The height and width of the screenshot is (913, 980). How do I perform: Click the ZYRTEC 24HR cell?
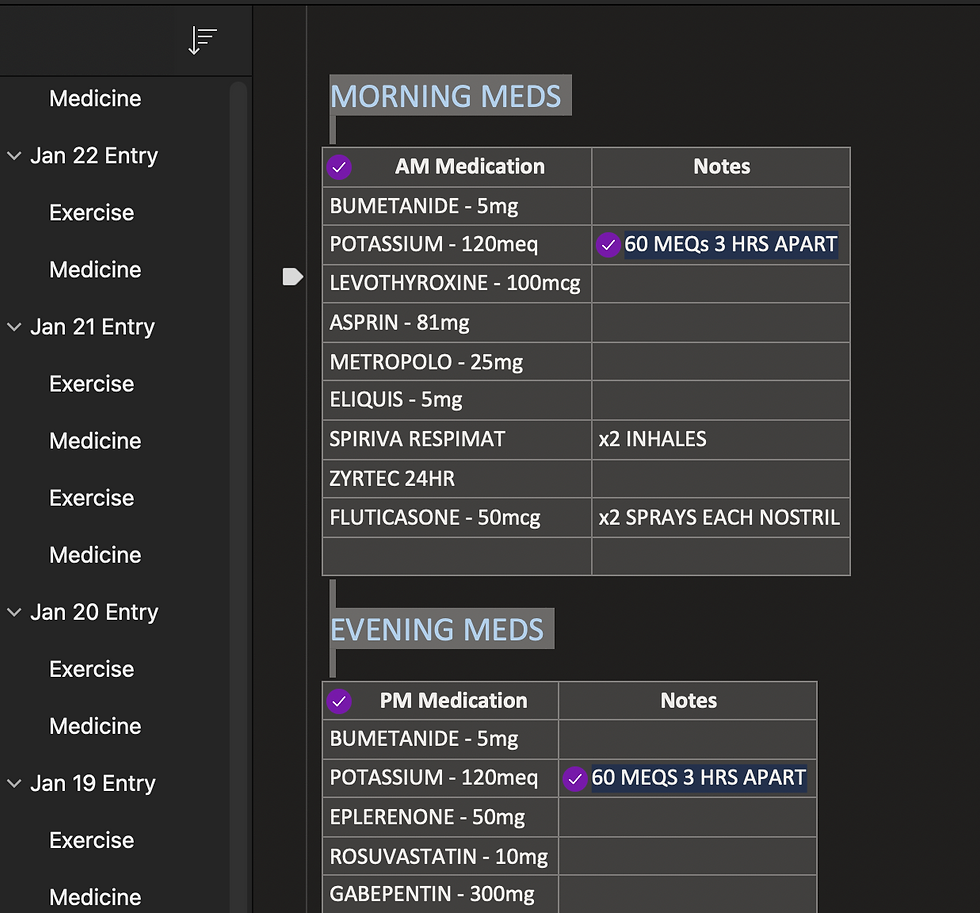(457, 479)
